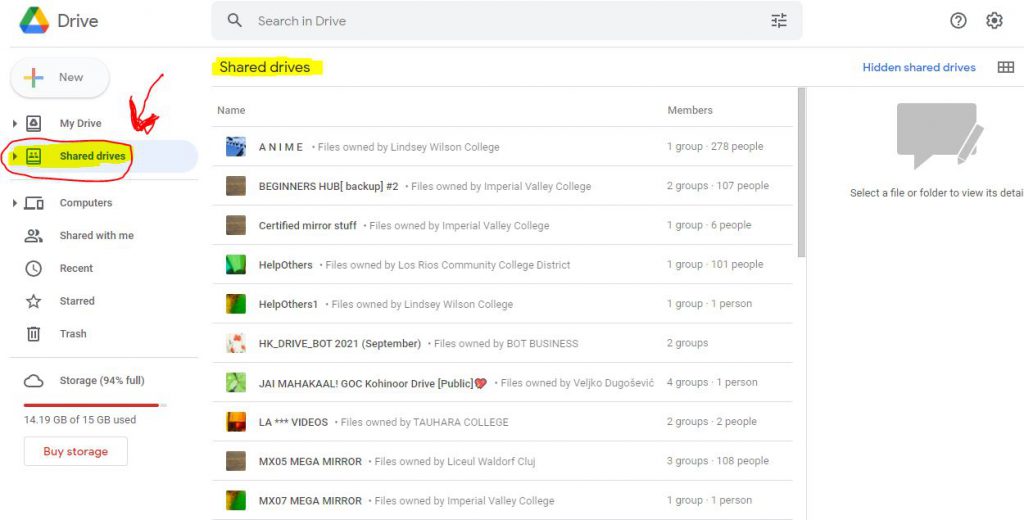
Task: Click the LA *** VIDEOS drive thumbnail
Action: pos(236,421)
